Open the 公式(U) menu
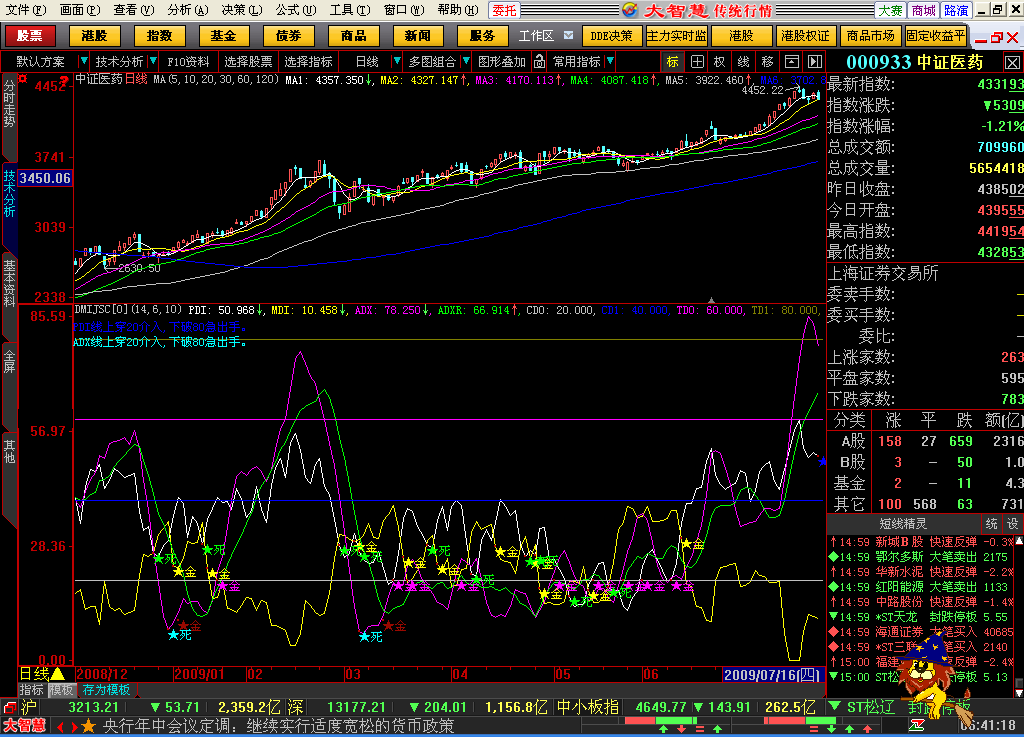Screen dimensions: 1024x737 pos(295,10)
